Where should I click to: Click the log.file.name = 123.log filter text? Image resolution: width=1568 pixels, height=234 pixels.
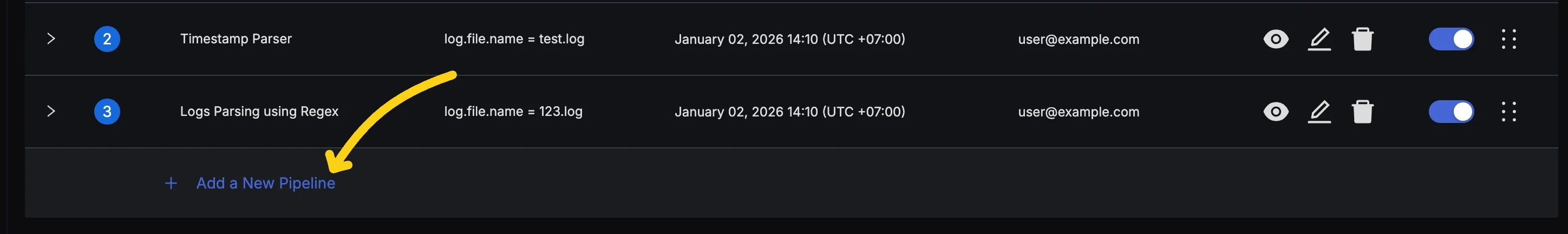point(513,112)
